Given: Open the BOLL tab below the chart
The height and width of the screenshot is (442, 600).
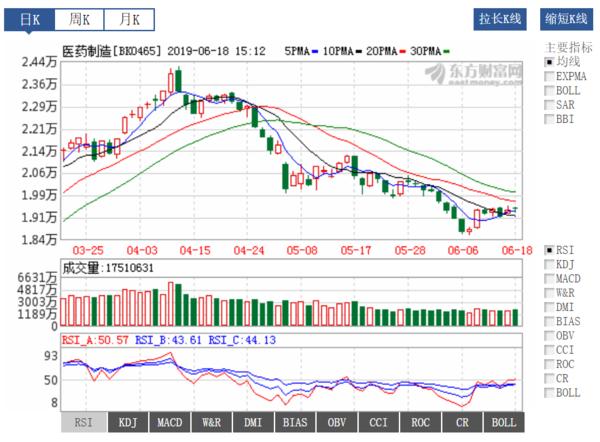Looking at the screenshot, I should 504,422.
